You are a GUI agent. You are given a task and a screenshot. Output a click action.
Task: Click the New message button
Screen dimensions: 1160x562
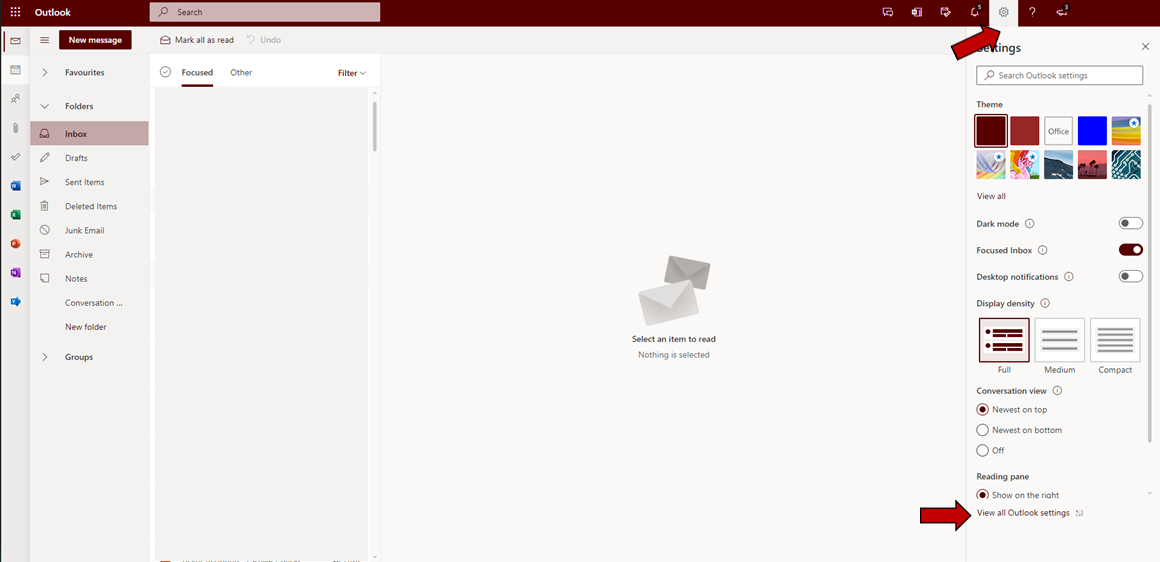(95, 40)
